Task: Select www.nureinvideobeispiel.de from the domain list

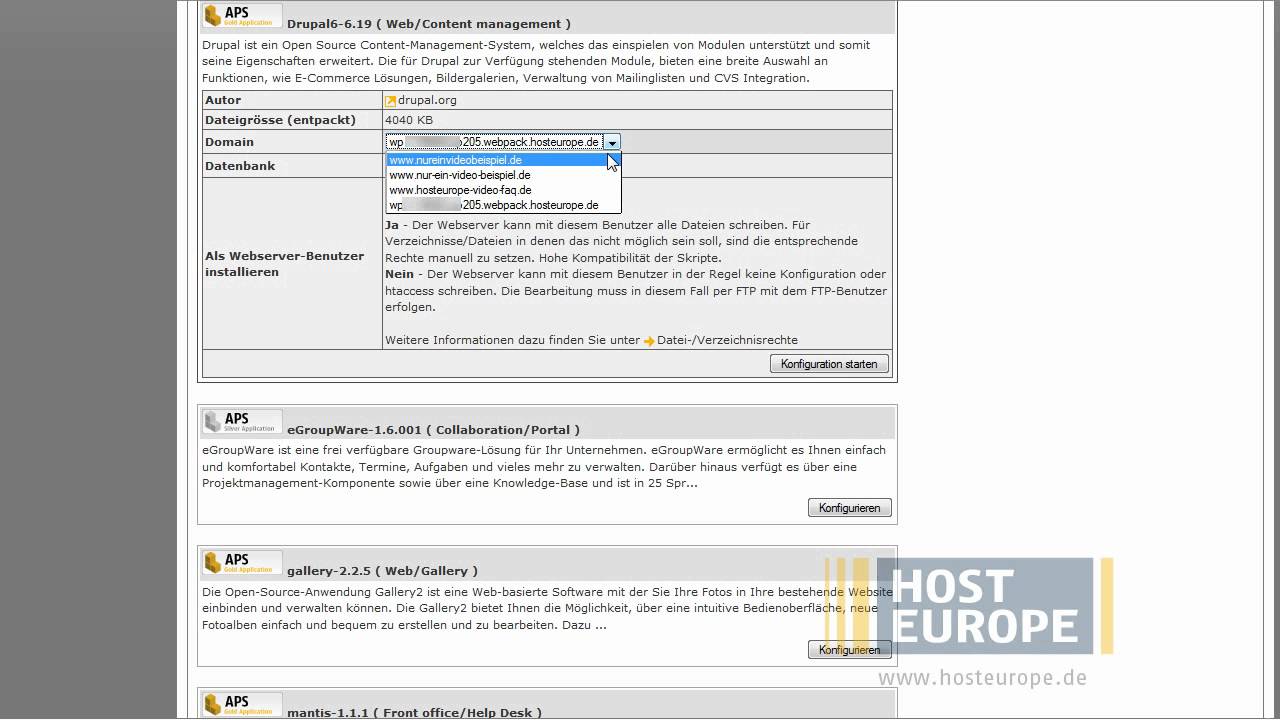Action: pyautogui.click(x=503, y=160)
